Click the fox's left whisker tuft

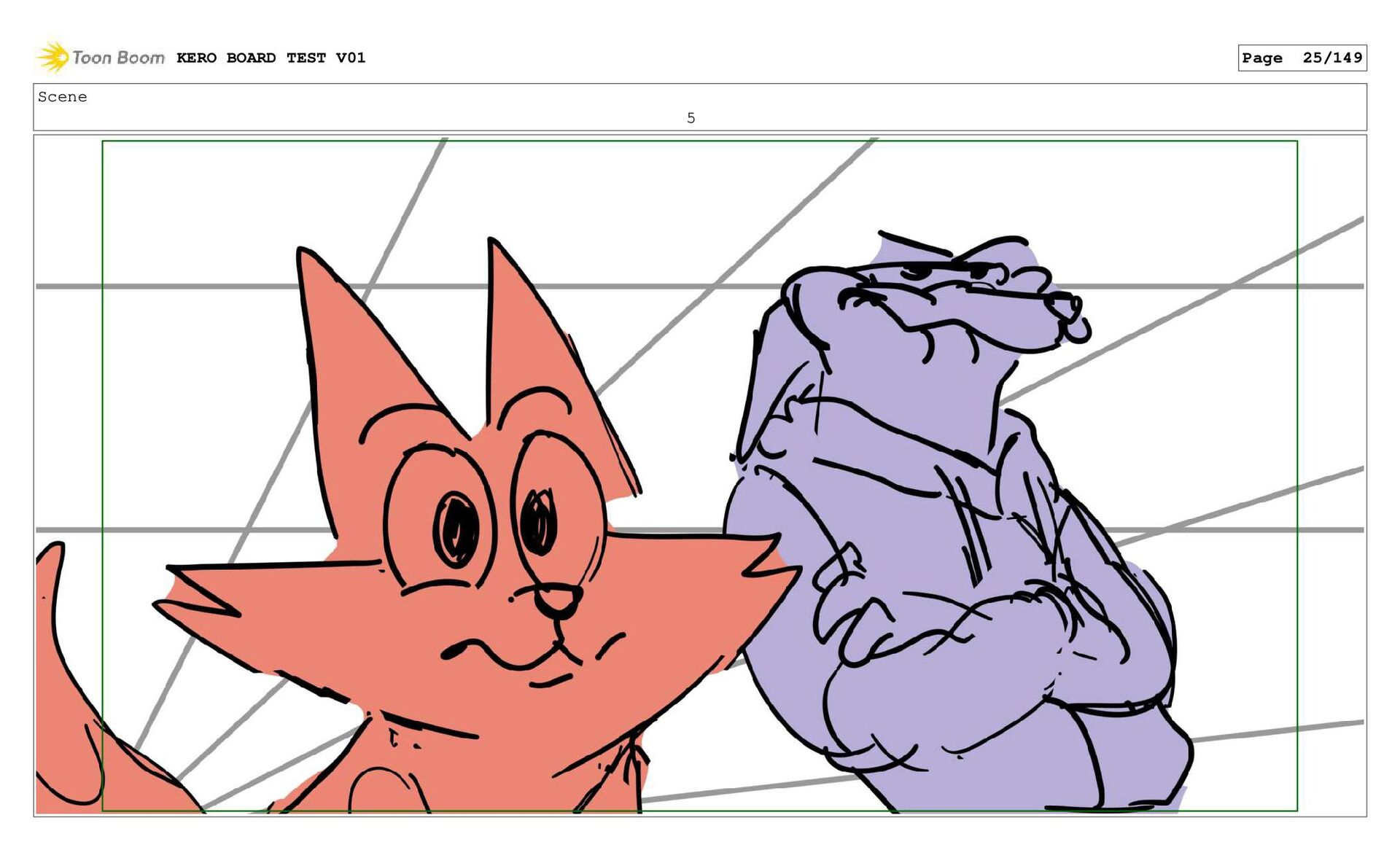click(x=197, y=590)
